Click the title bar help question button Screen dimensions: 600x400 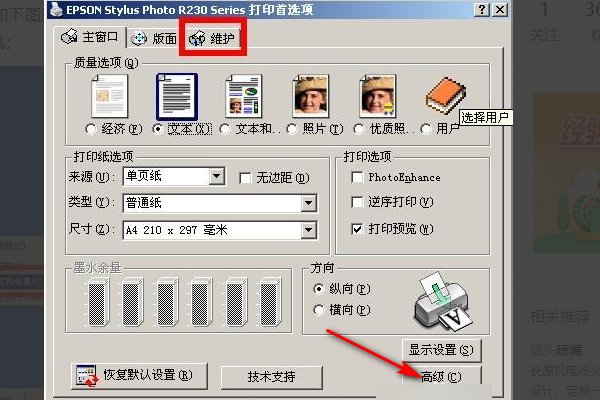[x=482, y=10]
